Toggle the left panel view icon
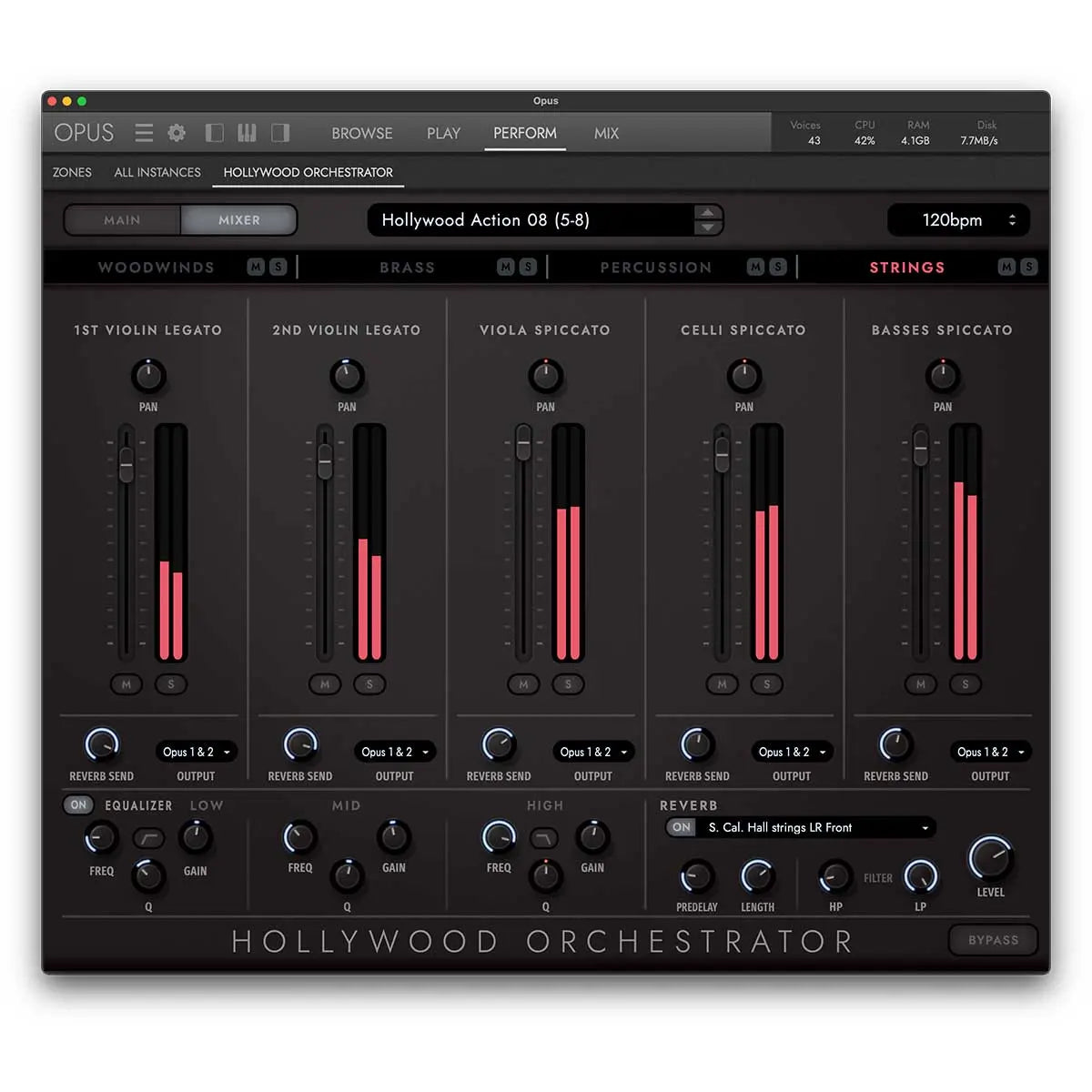Image resolution: width=1092 pixels, height=1092 pixels. (x=215, y=133)
